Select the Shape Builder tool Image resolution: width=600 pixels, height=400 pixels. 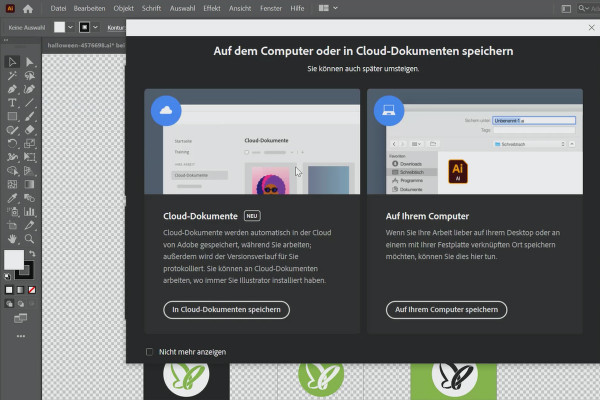coord(12,171)
